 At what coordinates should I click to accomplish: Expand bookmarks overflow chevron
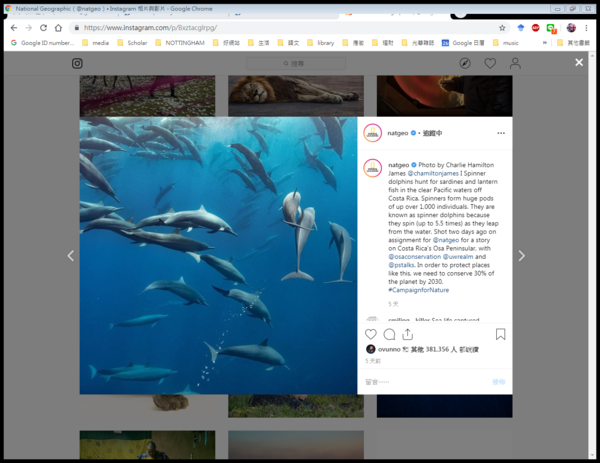pos(545,43)
